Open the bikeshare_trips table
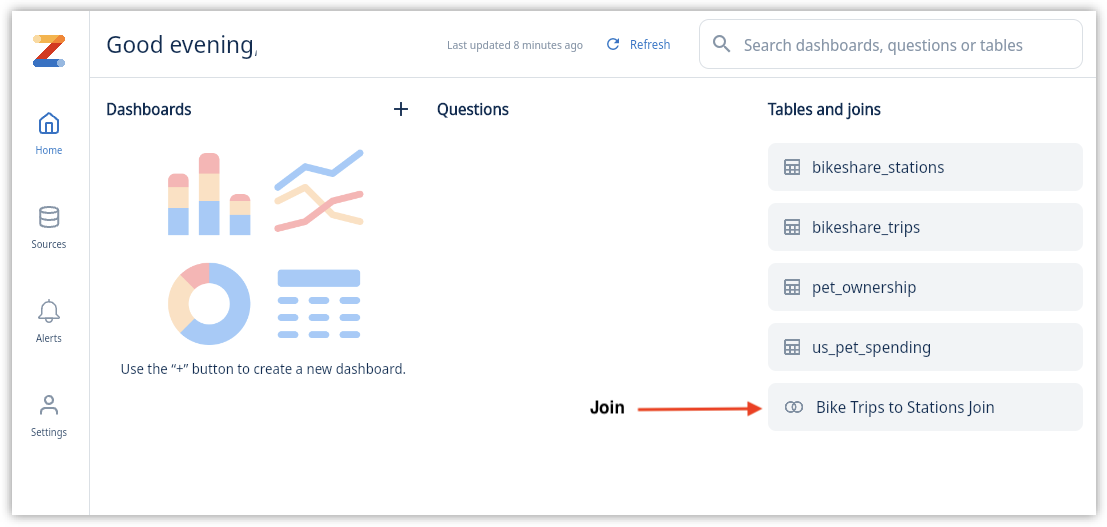Image resolution: width=1107 pixels, height=527 pixels. 925,227
